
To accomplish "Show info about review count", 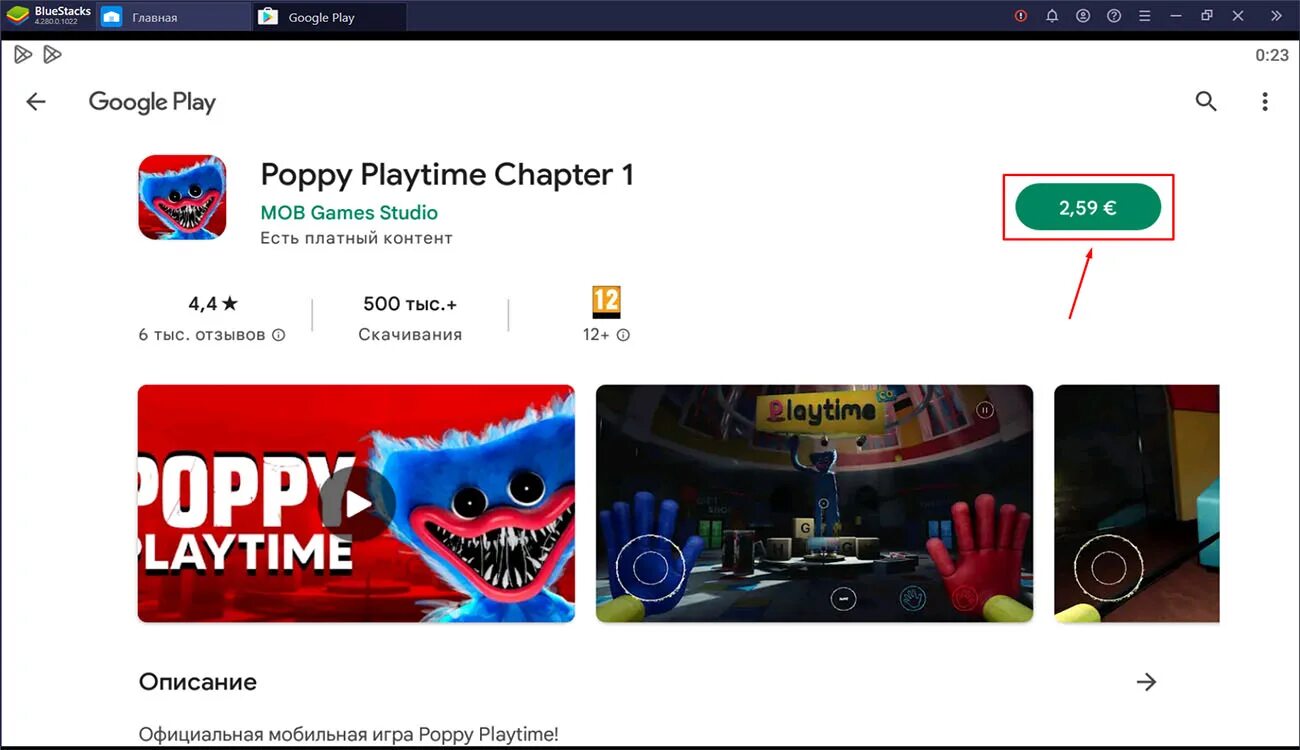I will [279, 335].
